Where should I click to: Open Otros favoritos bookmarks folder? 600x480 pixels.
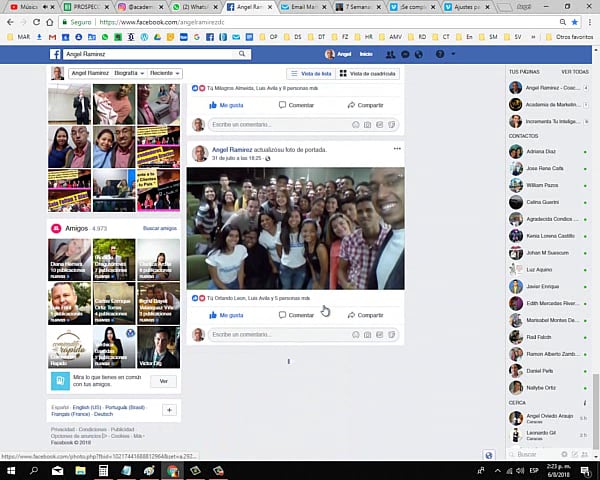569,37
